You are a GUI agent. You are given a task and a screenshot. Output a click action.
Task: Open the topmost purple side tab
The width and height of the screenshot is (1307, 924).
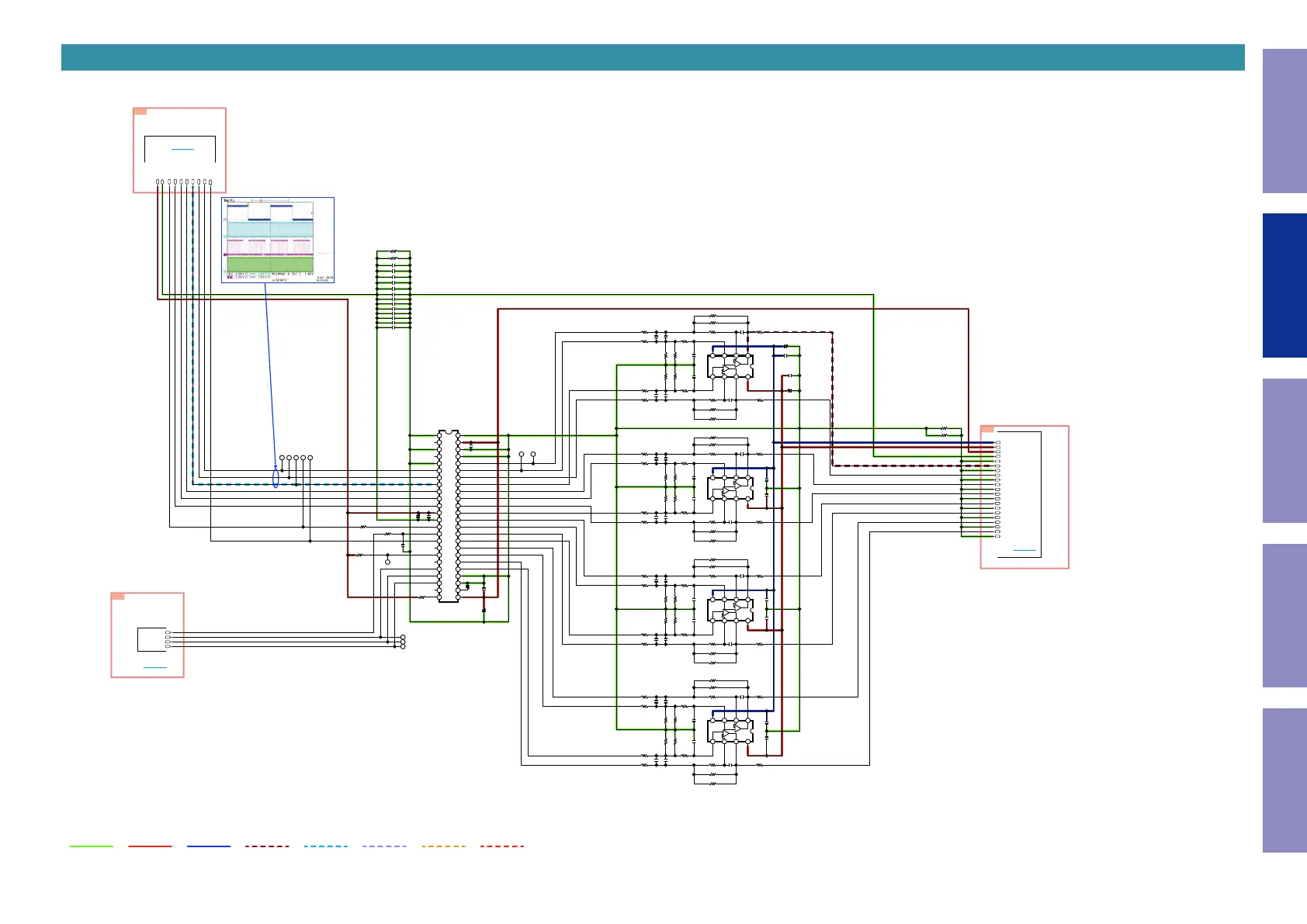click(1284, 121)
